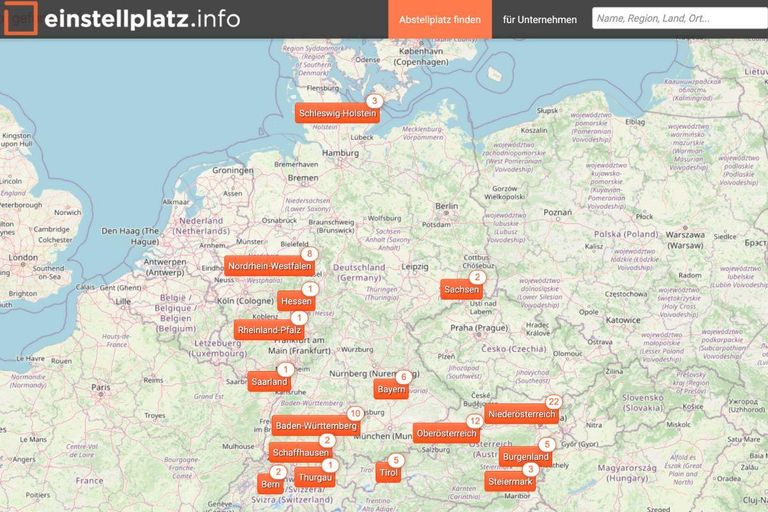Select the Sachsen region marker
The height and width of the screenshot is (512, 768).
(x=461, y=289)
